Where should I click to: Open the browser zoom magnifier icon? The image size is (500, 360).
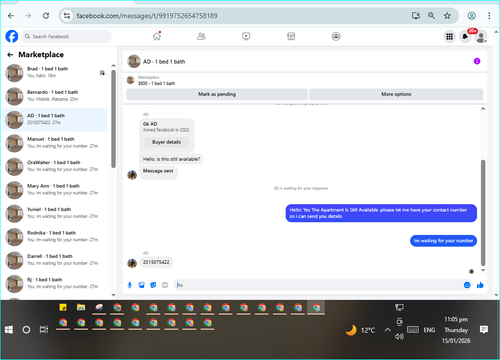click(x=431, y=16)
